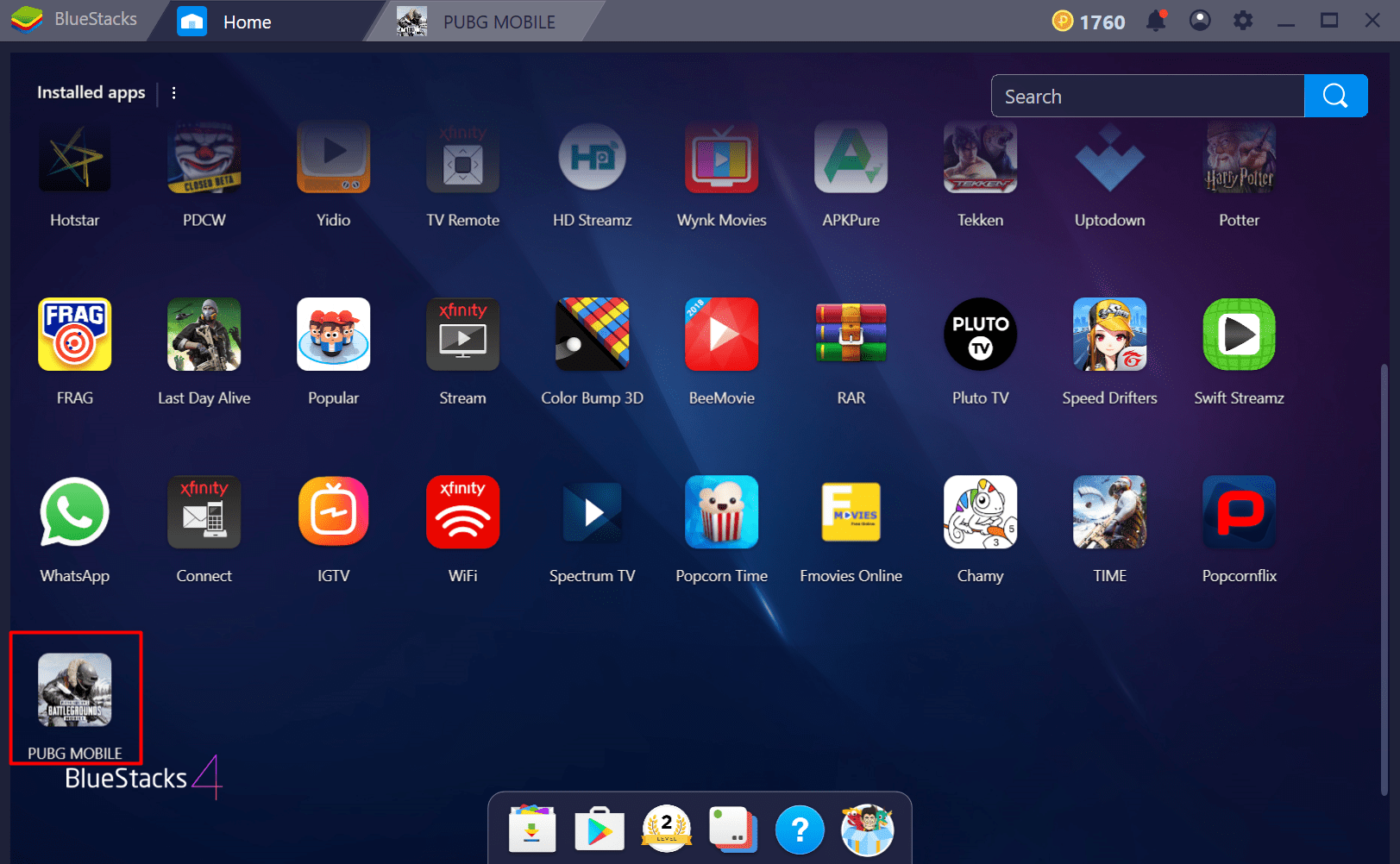Open the notifications bell
The height and width of the screenshot is (864, 1400).
(x=1156, y=21)
